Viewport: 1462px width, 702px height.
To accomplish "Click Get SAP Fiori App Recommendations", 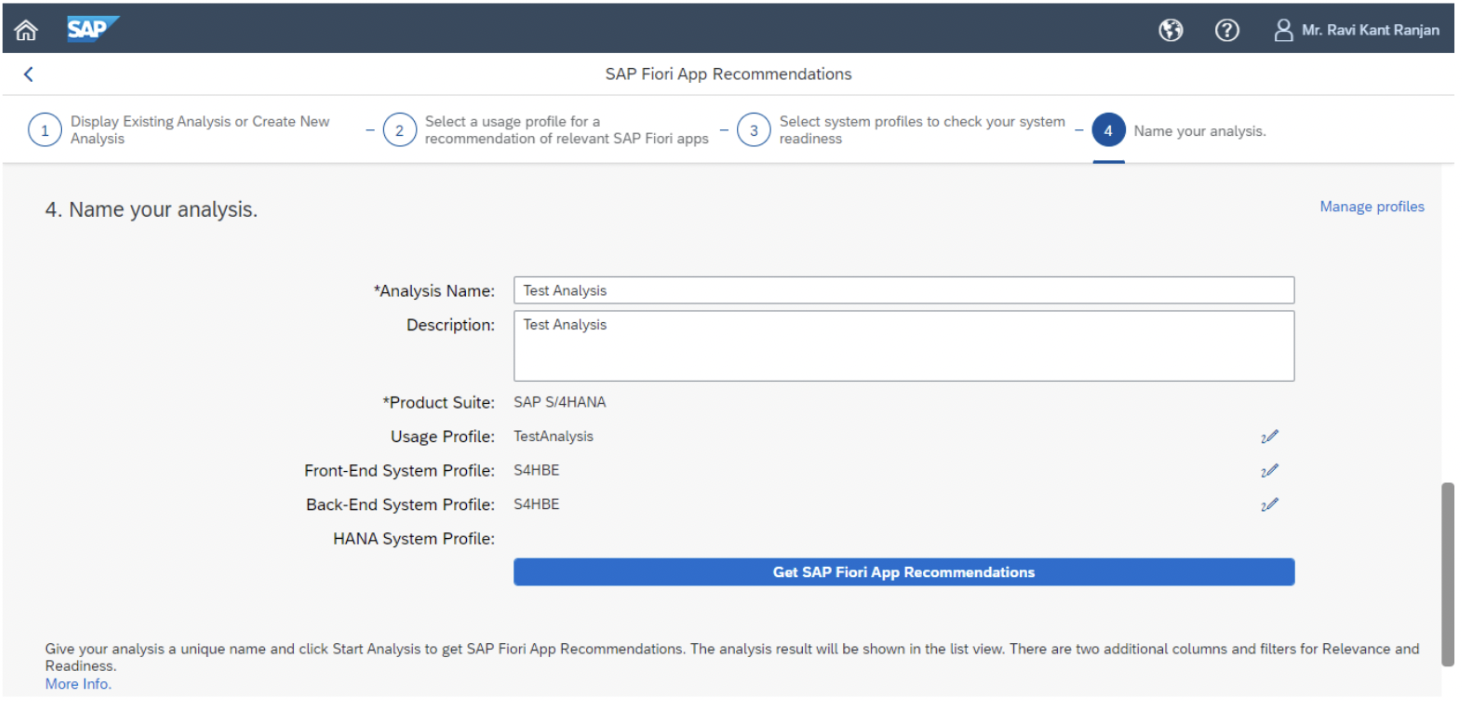I will coord(903,571).
